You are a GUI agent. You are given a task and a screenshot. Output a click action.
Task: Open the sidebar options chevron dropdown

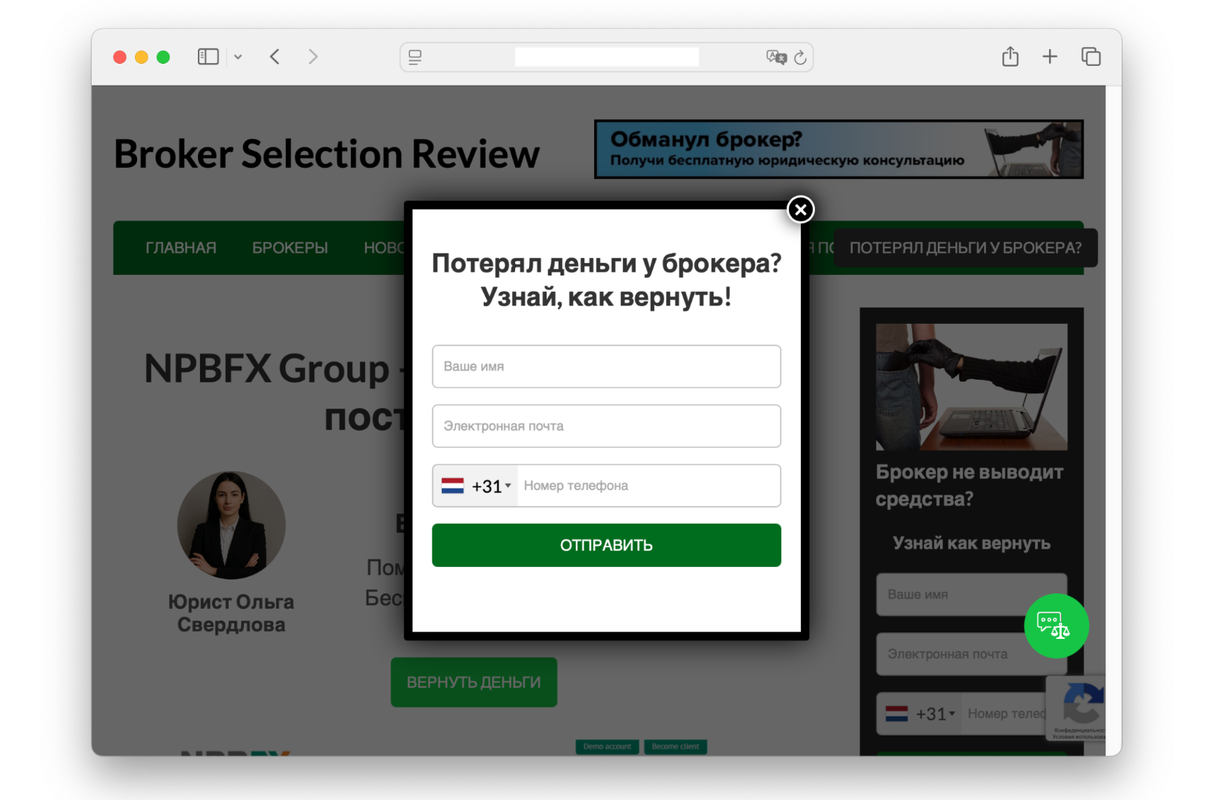point(238,57)
